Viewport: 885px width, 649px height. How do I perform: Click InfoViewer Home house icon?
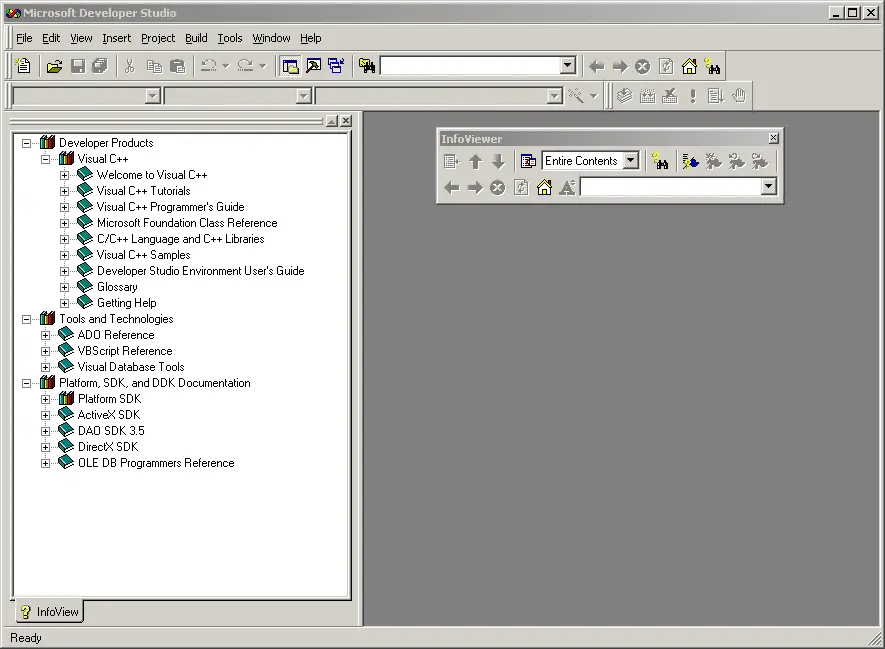tap(544, 187)
